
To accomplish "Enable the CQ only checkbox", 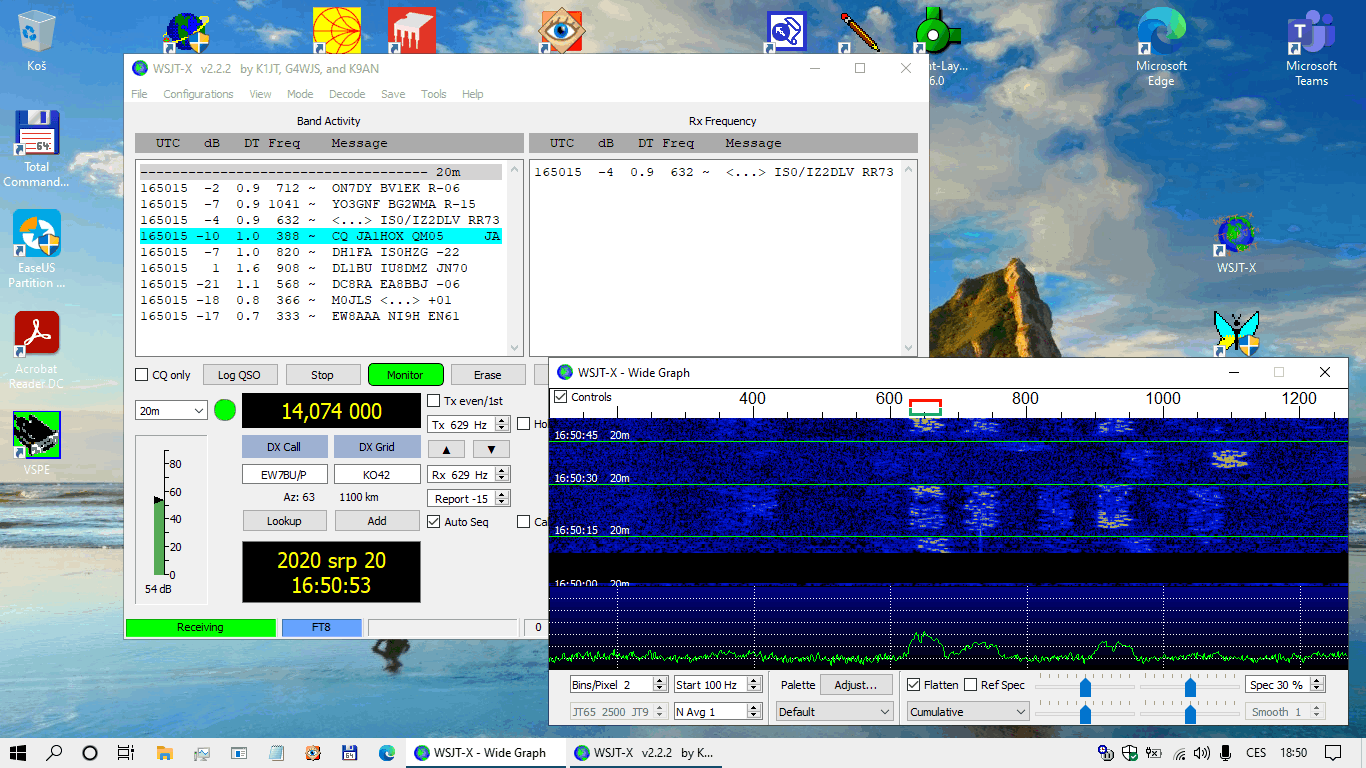I will tap(142, 375).
